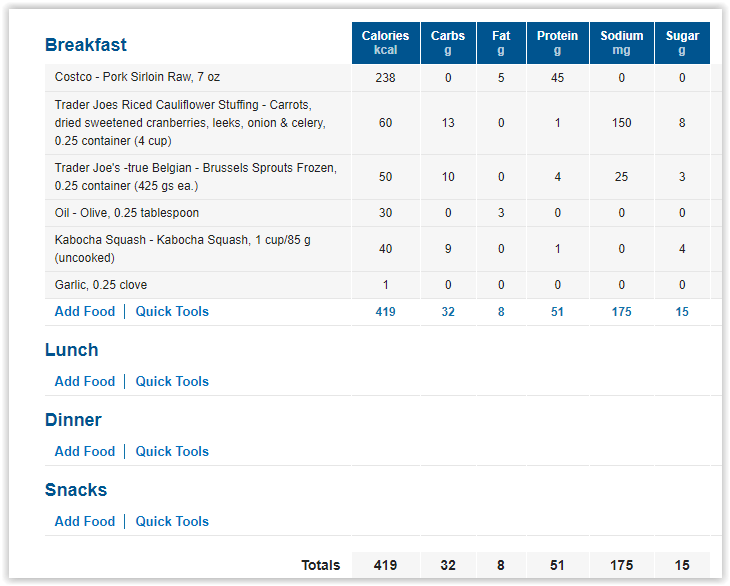The image size is (730, 586).
Task: Click Add Food under Breakfast
Action: (x=85, y=311)
